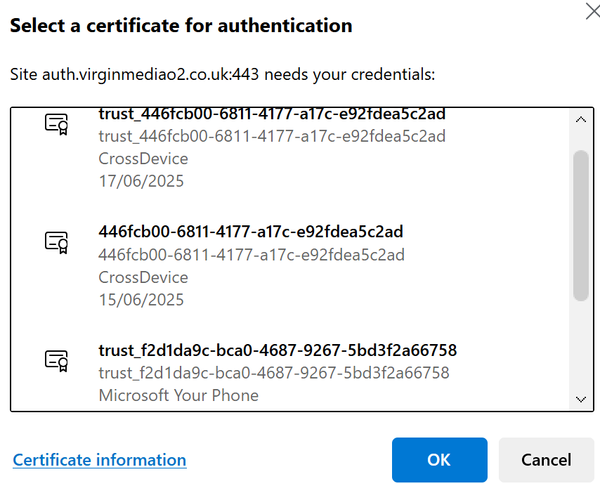
Task: Open Certificate information link
Action: 99,460
